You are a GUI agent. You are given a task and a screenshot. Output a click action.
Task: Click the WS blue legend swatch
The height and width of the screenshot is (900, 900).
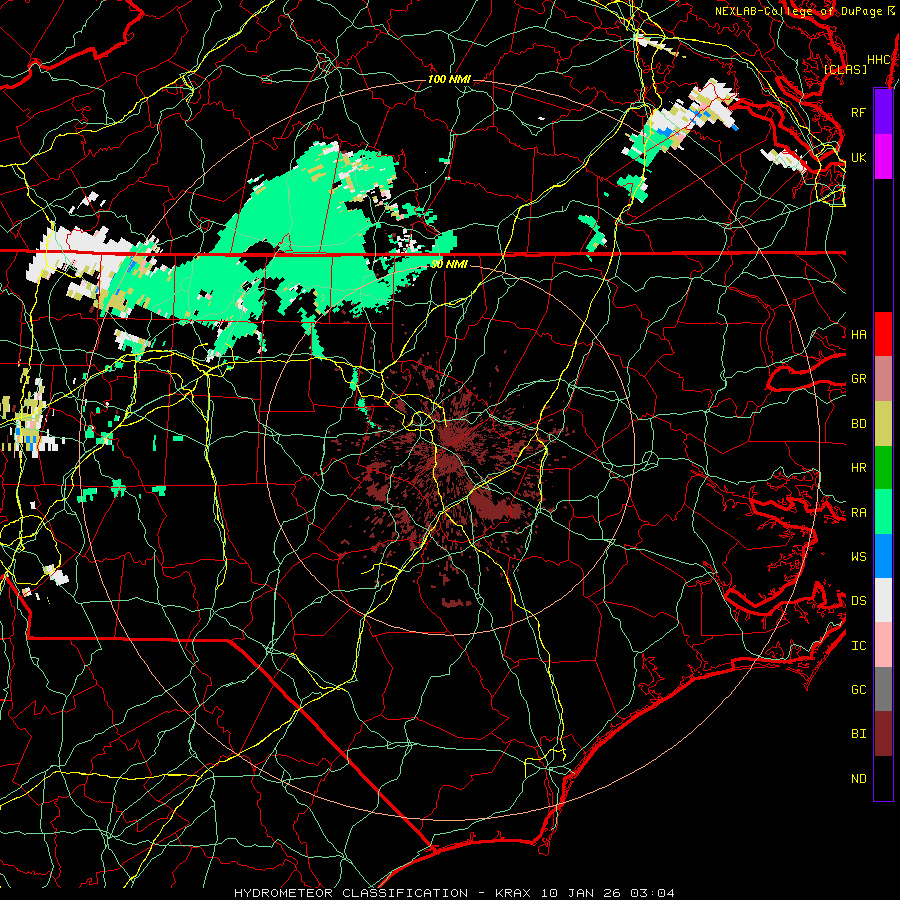click(x=883, y=556)
